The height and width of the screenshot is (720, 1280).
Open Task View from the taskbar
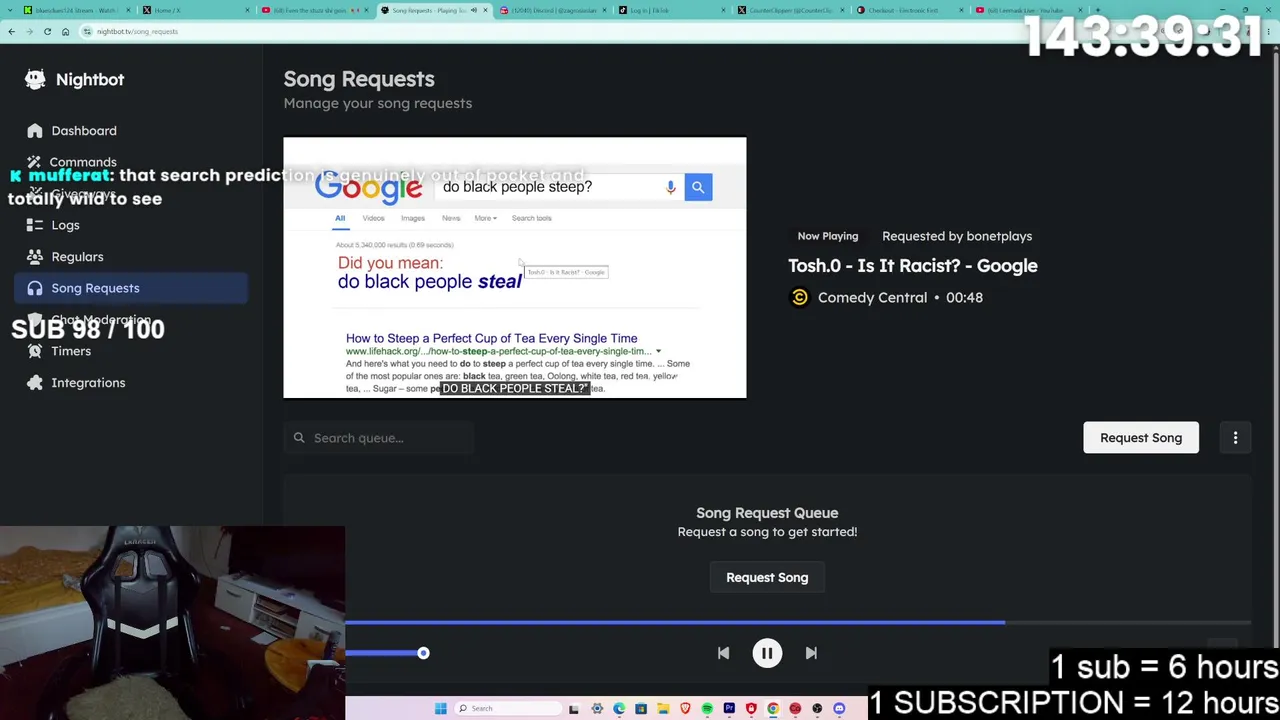pos(574,709)
